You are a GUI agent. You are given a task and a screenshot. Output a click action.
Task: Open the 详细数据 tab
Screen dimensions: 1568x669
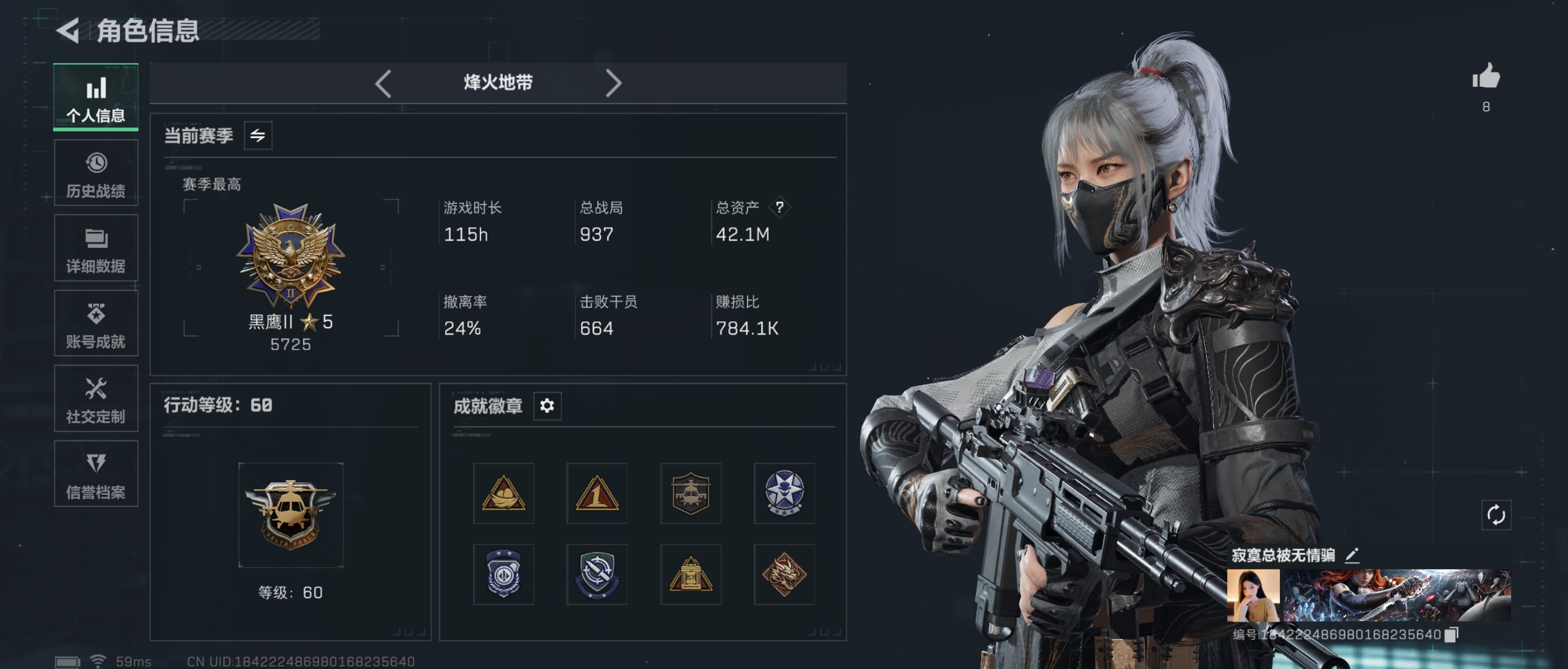(x=96, y=248)
